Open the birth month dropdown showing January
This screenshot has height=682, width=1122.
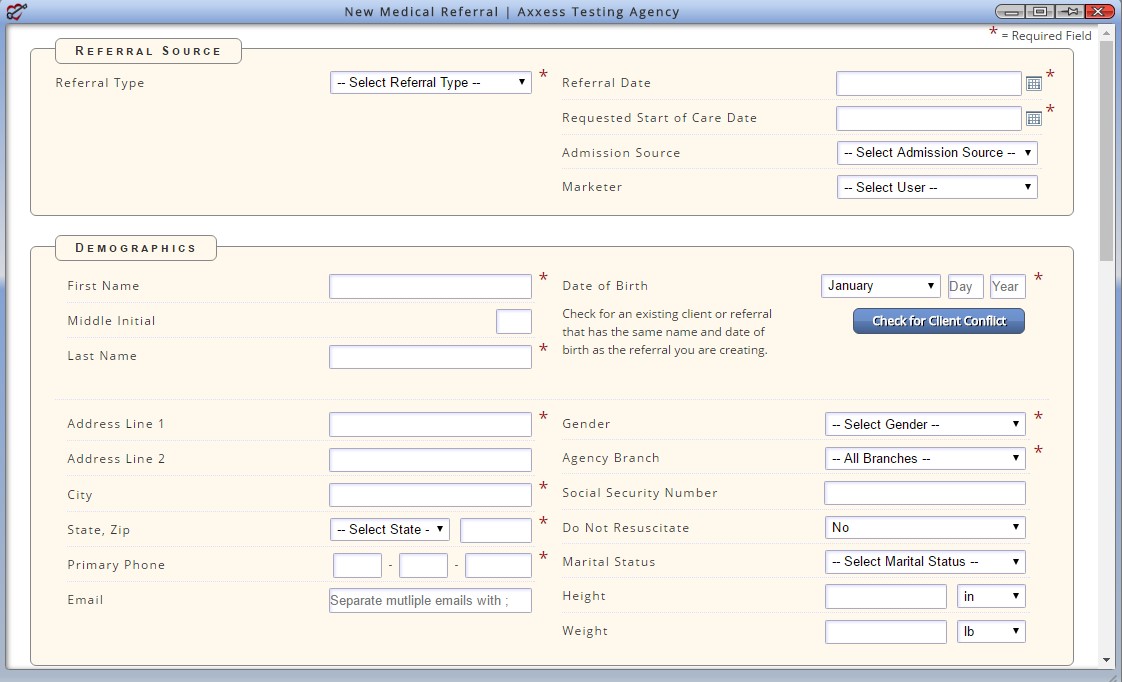pyautogui.click(x=881, y=286)
